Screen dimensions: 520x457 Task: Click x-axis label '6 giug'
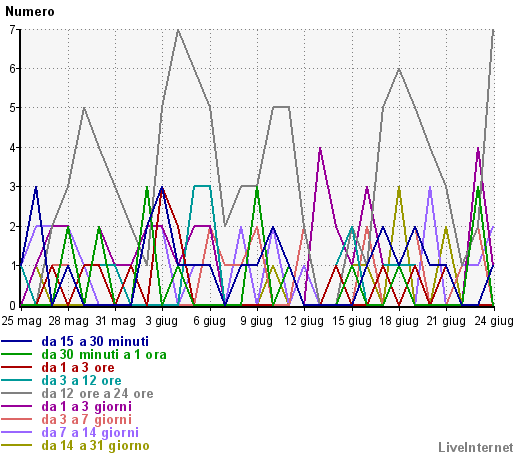(x=210, y=321)
